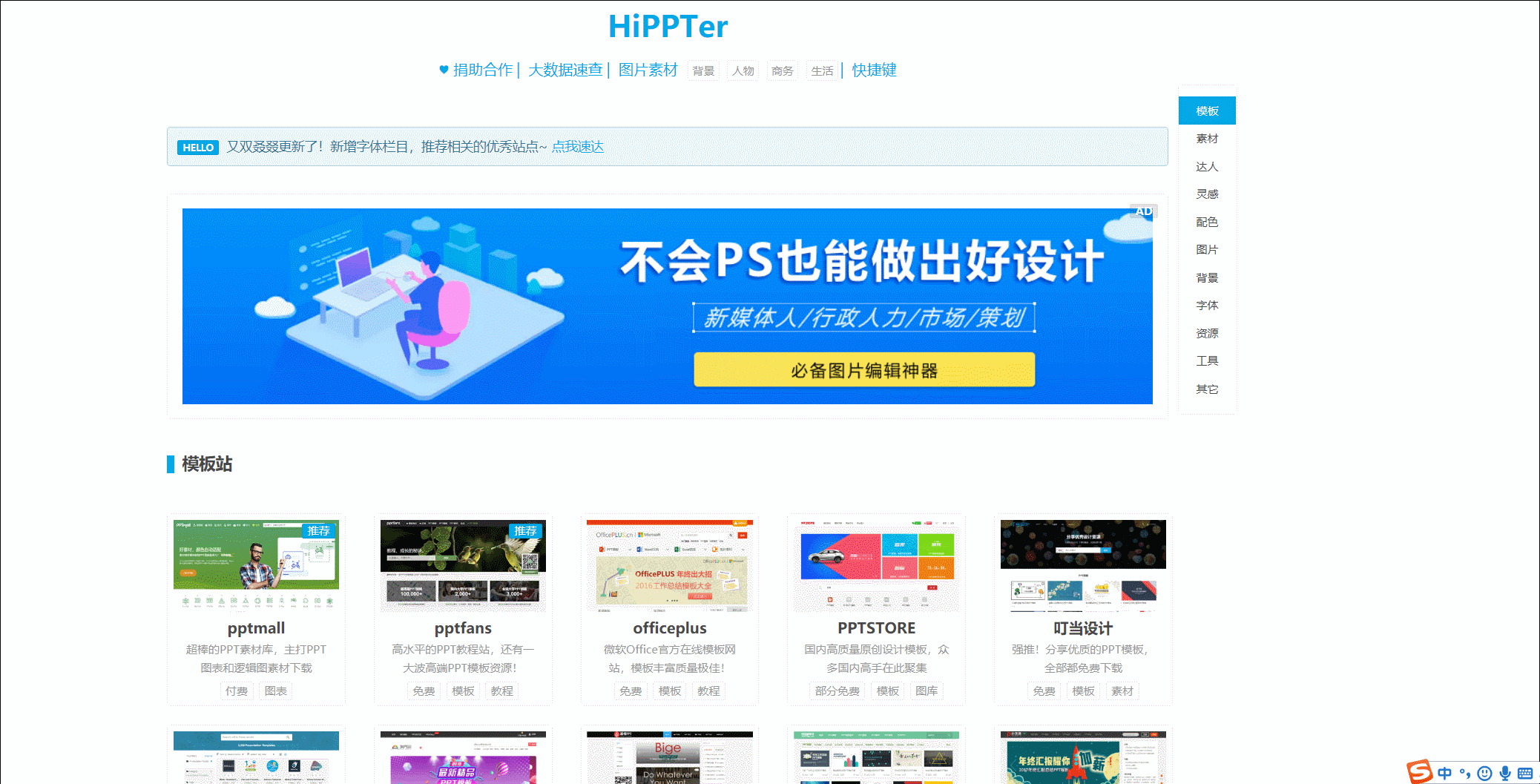Viewport: 1540px width, 784px height.
Task: Click the 模板站 section heading
Action: click(x=207, y=464)
